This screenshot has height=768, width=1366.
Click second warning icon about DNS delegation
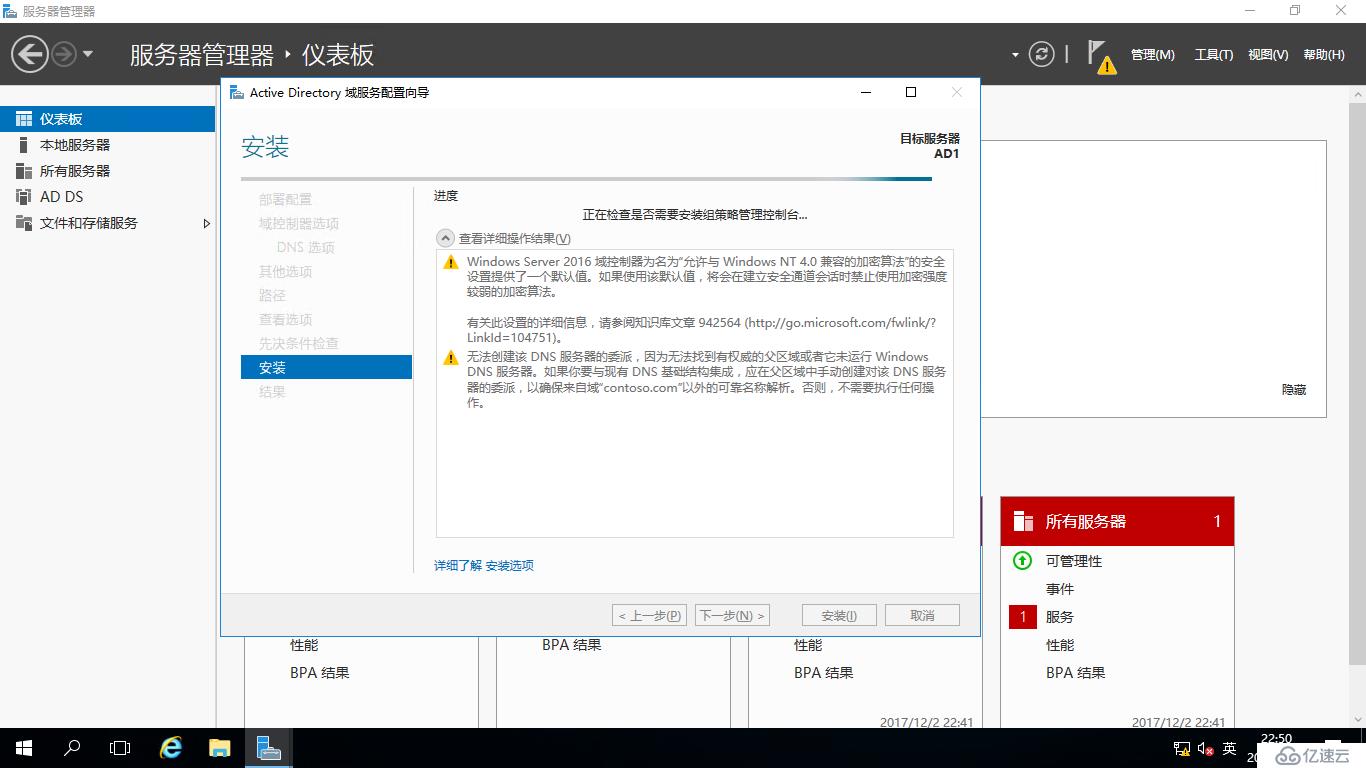(x=450, y=357)
